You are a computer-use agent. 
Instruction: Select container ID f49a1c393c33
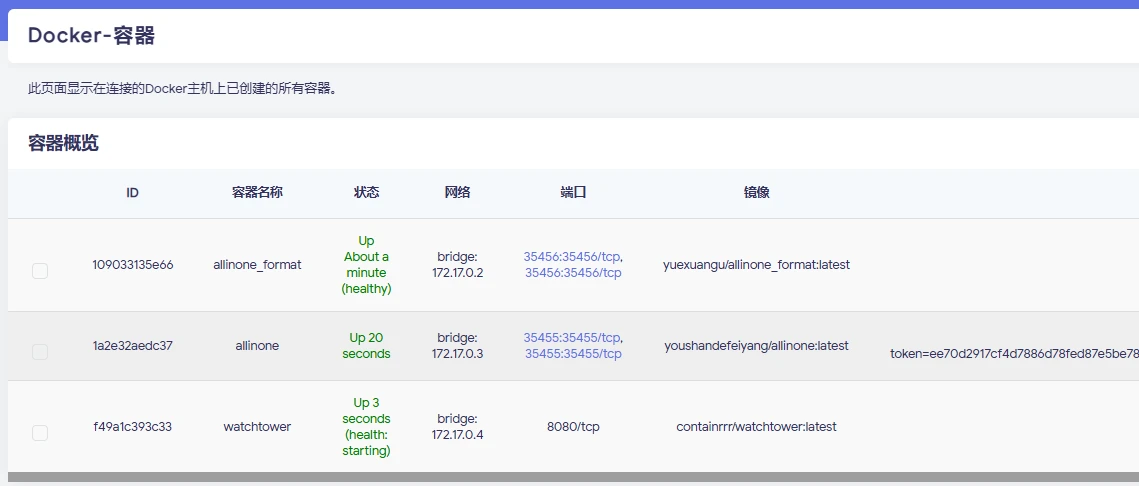click(133, 426)
